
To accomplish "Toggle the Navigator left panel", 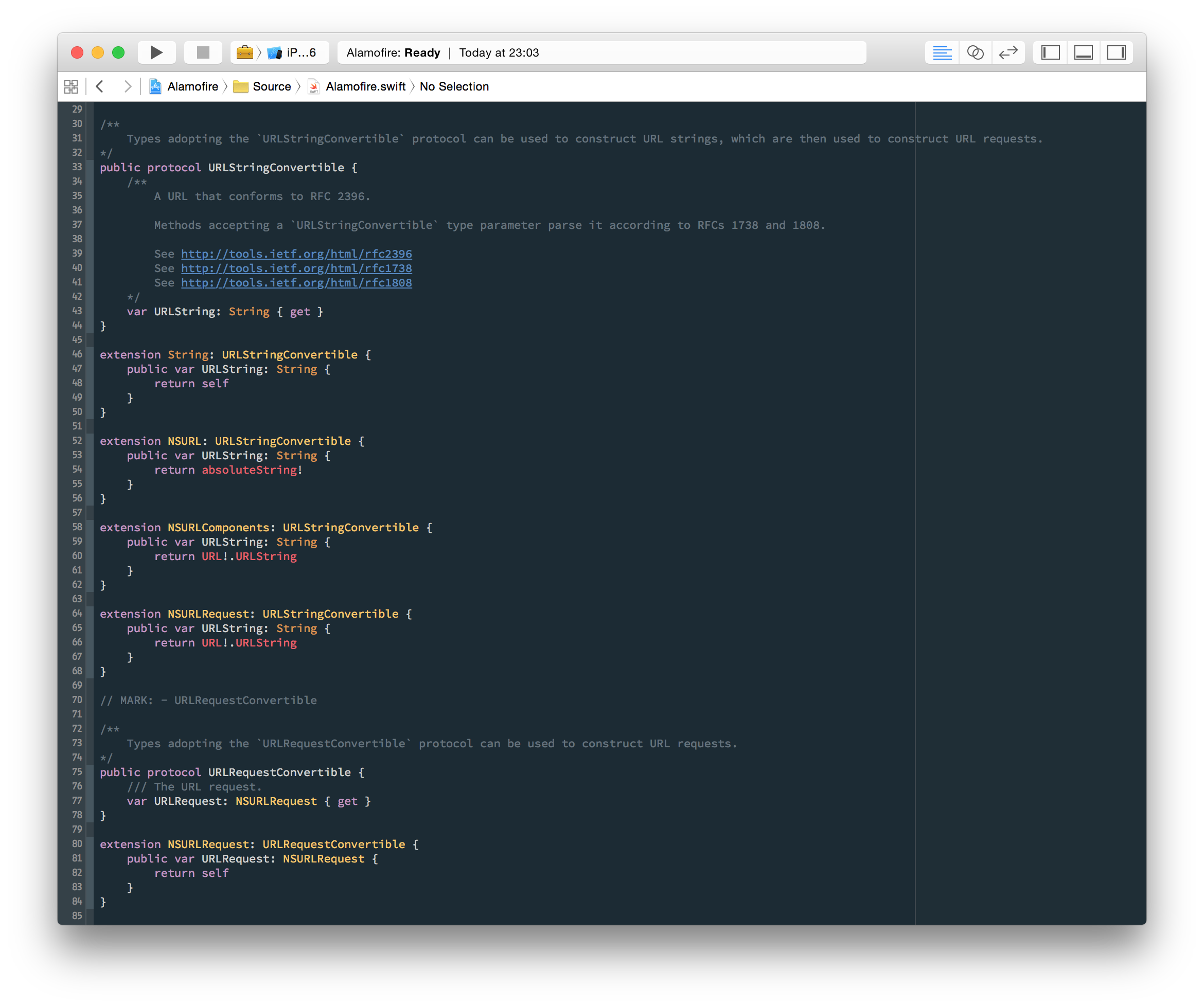I will point(1050,53).
